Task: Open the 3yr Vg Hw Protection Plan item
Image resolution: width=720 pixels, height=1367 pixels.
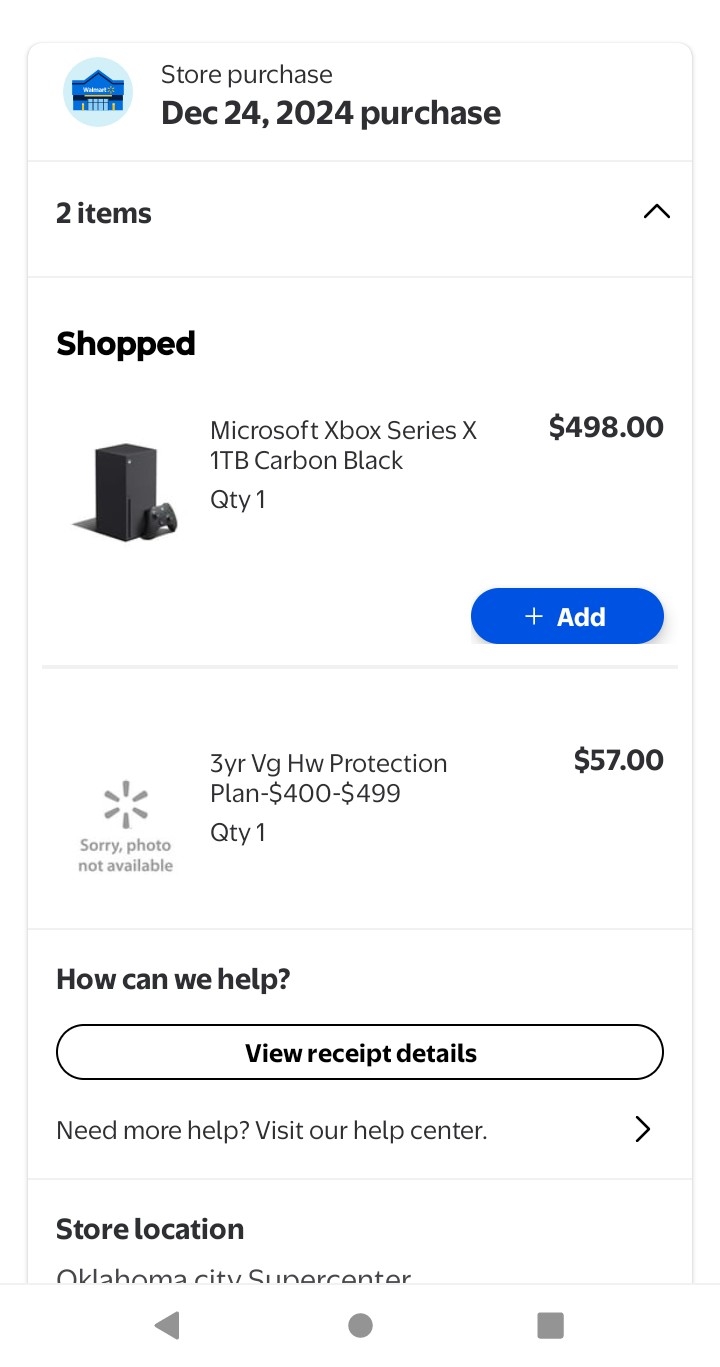Action: point(328,778)
